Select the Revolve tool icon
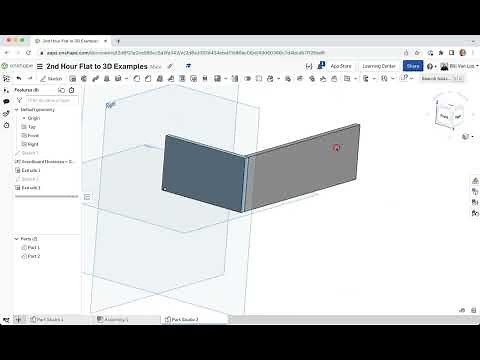 click(x=84, y=79)
